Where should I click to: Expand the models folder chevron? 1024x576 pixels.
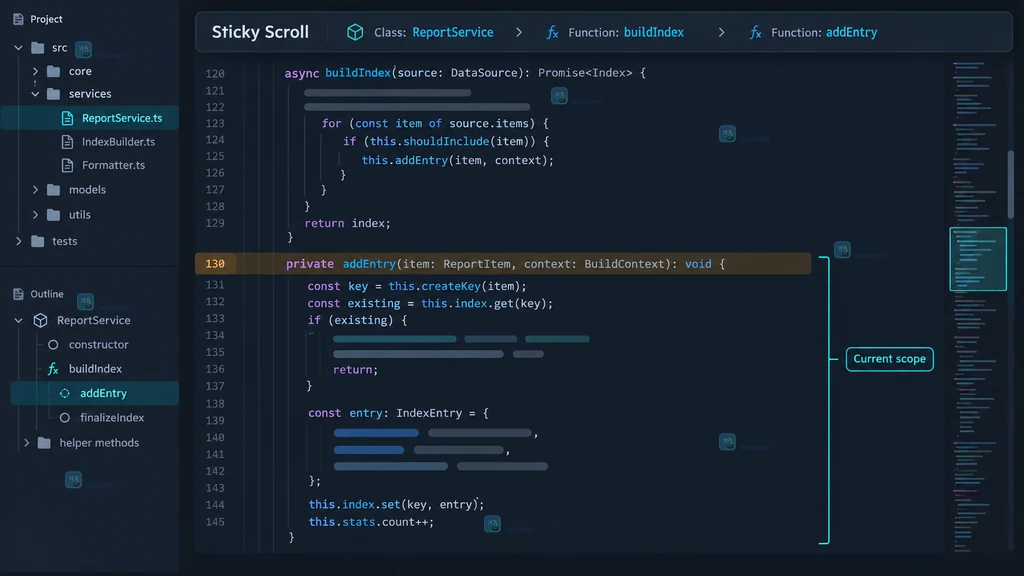(35, 190)
